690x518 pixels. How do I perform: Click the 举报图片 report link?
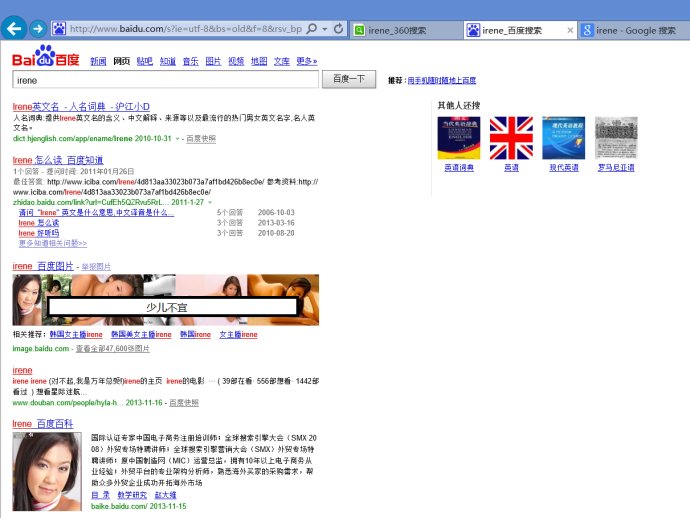point(96,267)
